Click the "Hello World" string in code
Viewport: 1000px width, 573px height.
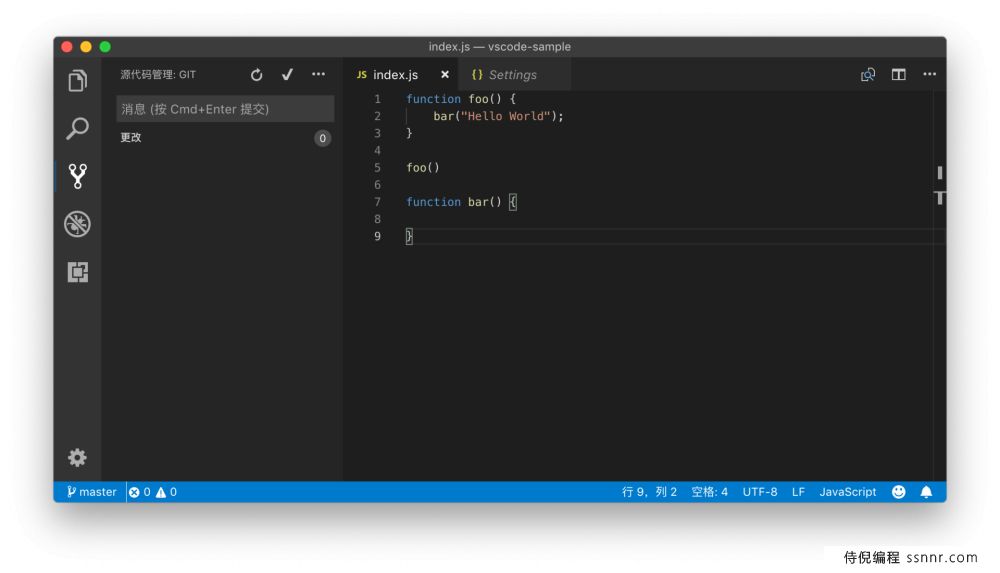505,116
